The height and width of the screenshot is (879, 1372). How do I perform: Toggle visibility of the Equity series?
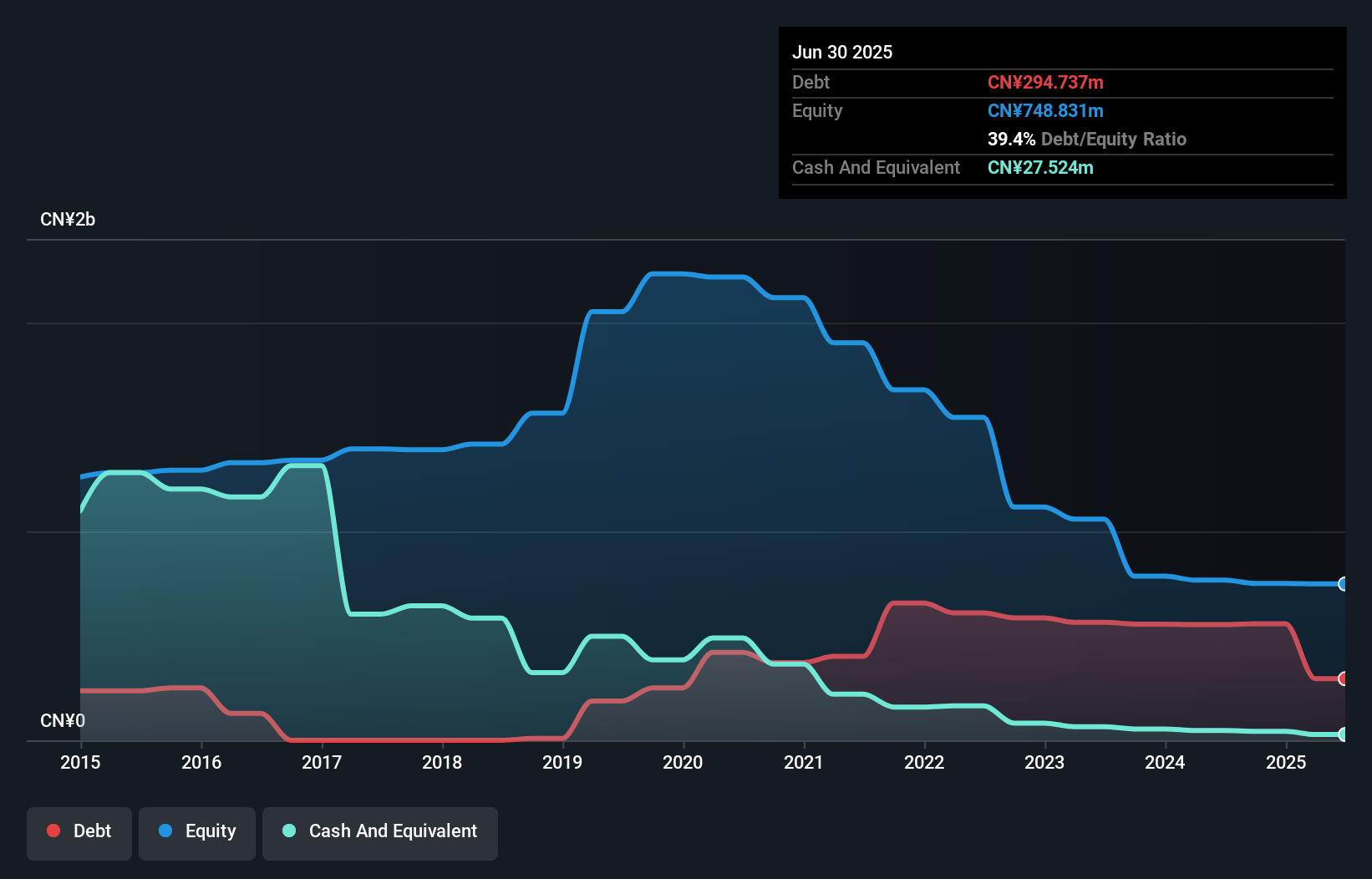point(196,831)
